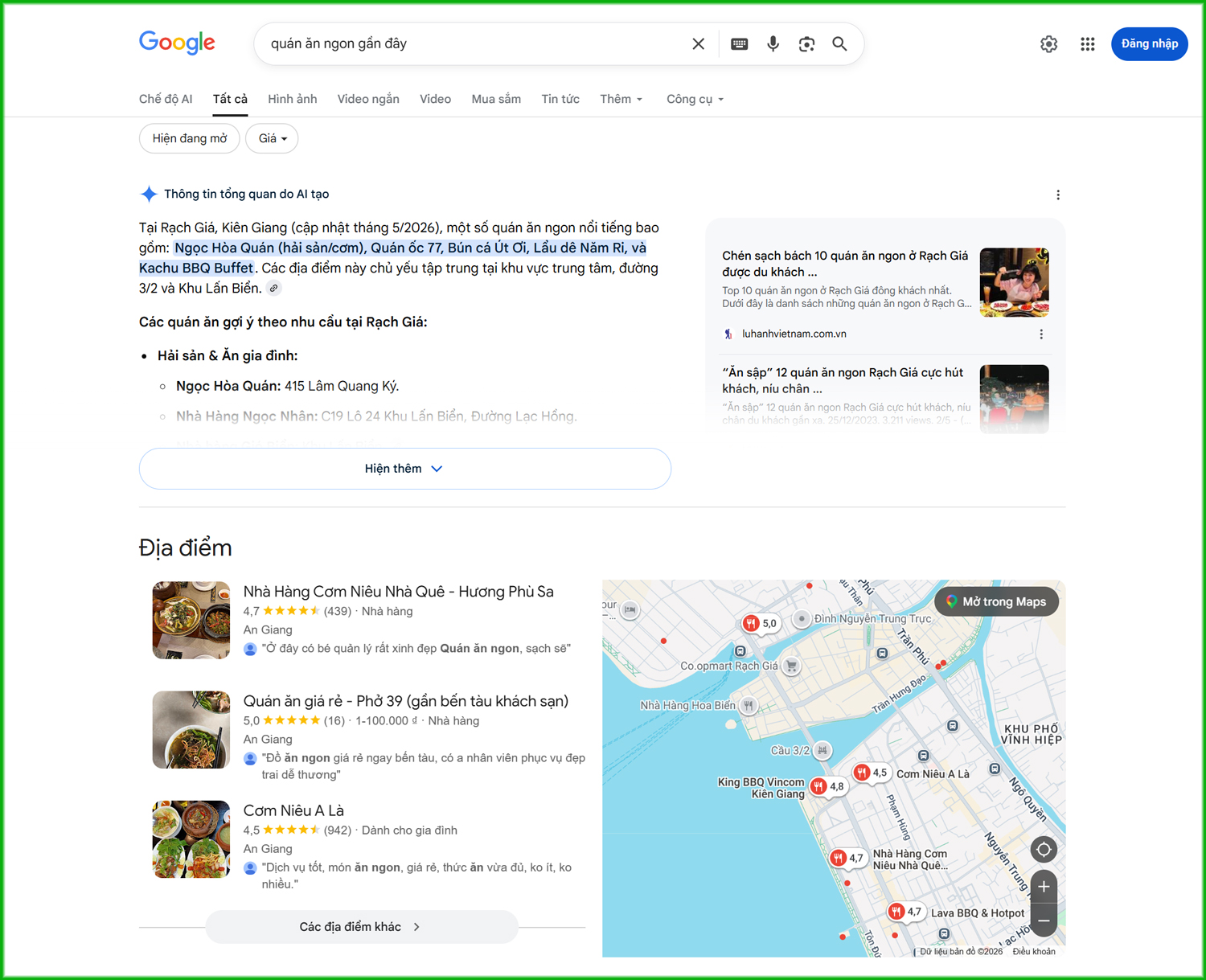Click the Thông tin tổng quan do AI tạo label
The height and width of the screenshot is (980, 1206).
coord(246,194)
